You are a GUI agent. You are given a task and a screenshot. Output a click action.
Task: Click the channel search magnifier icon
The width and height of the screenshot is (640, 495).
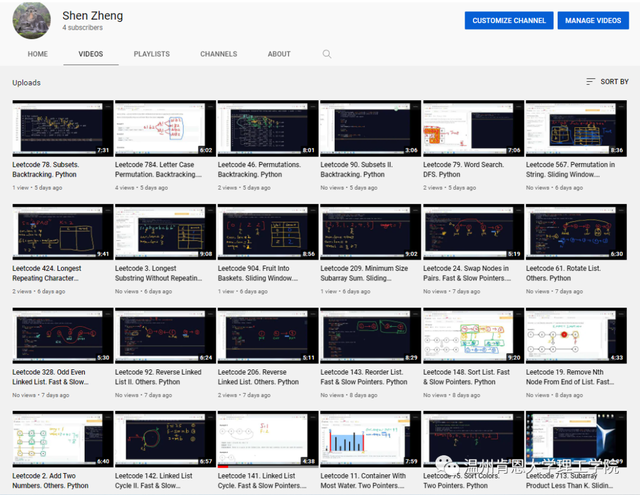tap(327, 54)
